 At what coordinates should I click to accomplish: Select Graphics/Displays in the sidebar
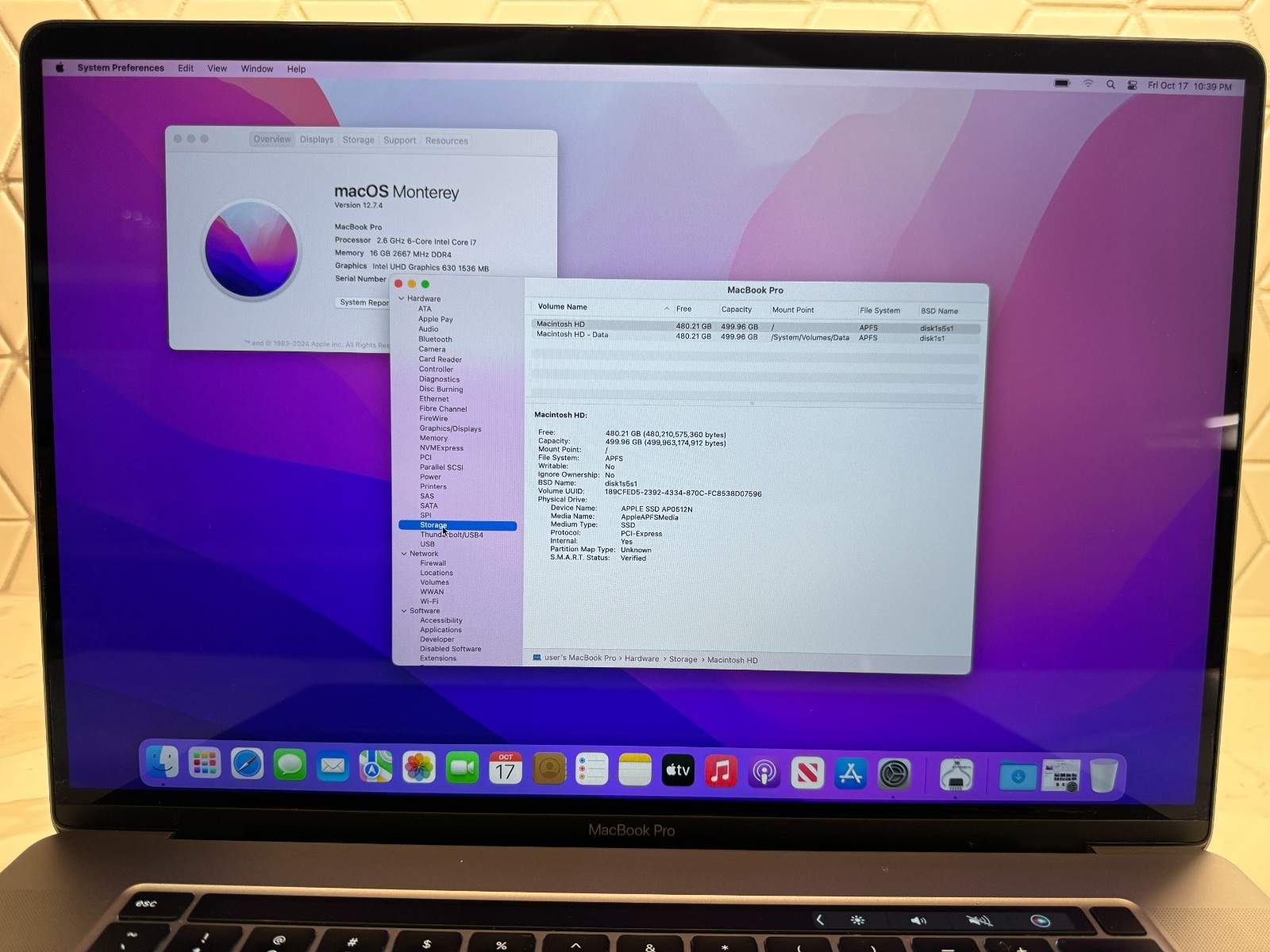[x=451, y=428]
